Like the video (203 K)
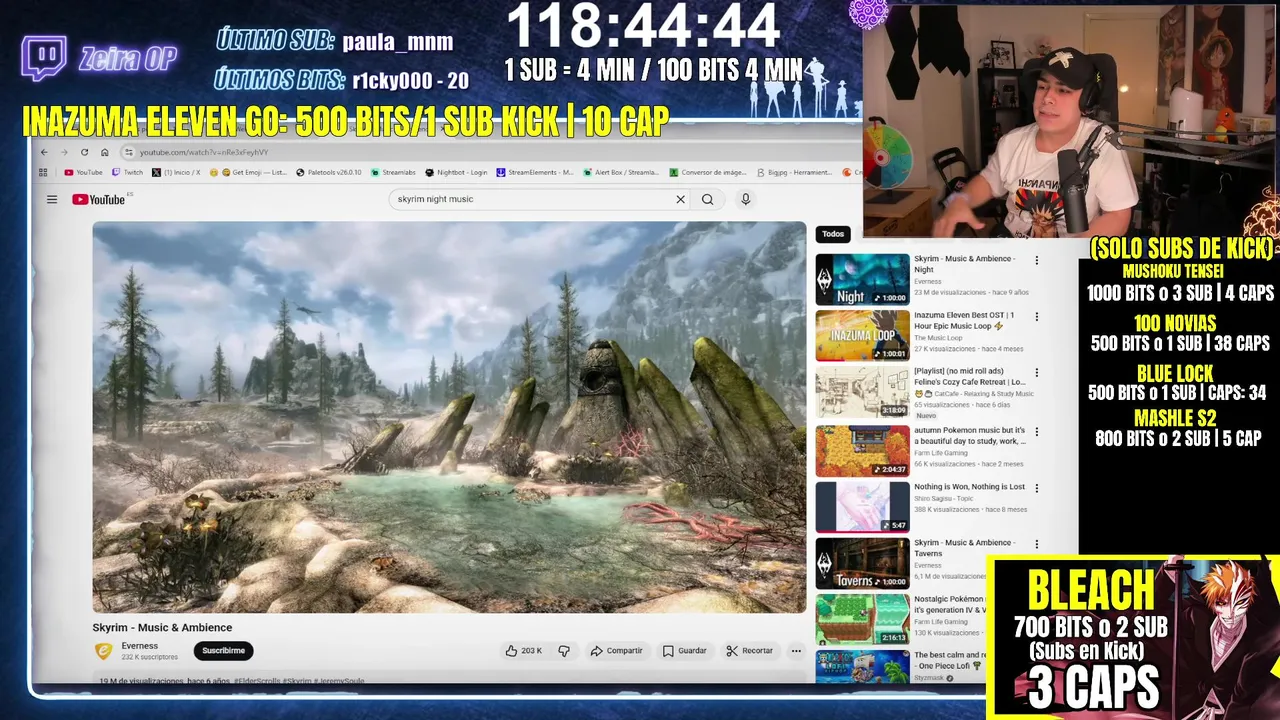 (523, 650)
